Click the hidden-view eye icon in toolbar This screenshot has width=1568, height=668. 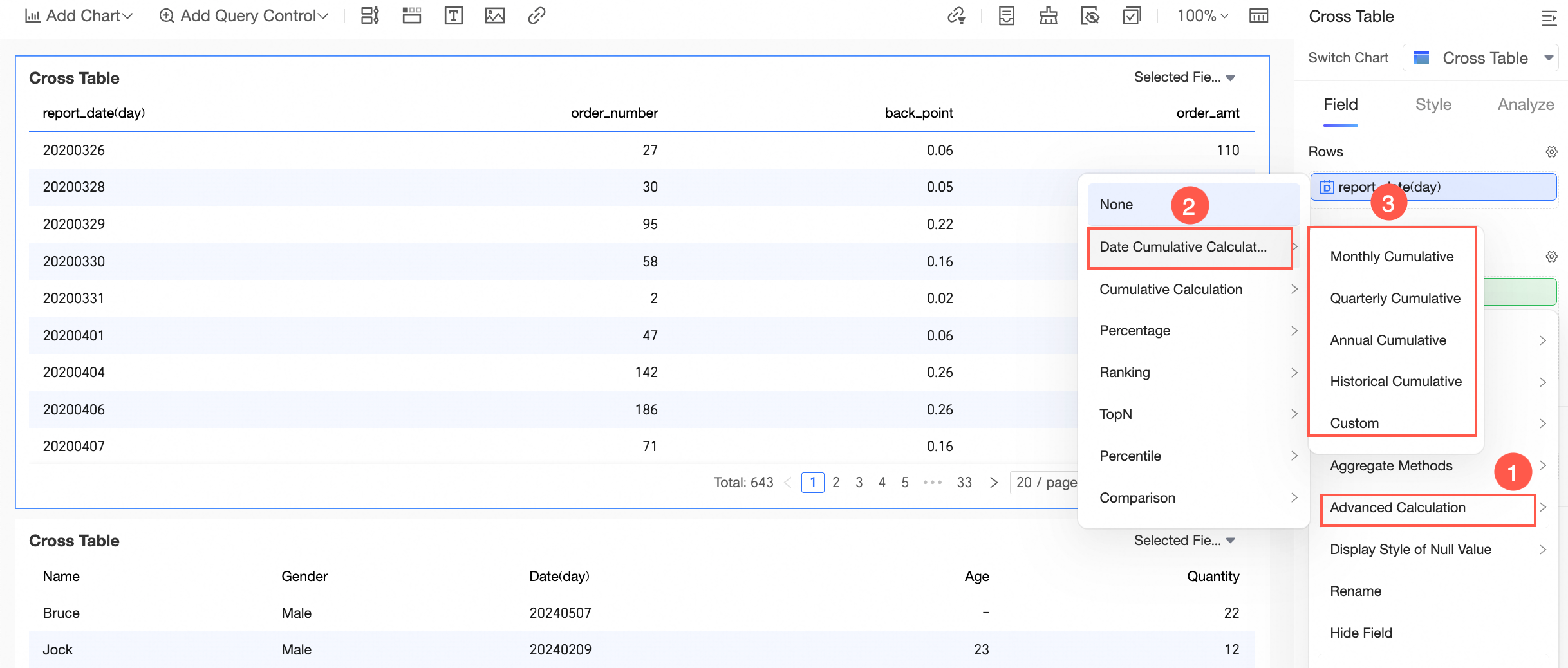1090,15
